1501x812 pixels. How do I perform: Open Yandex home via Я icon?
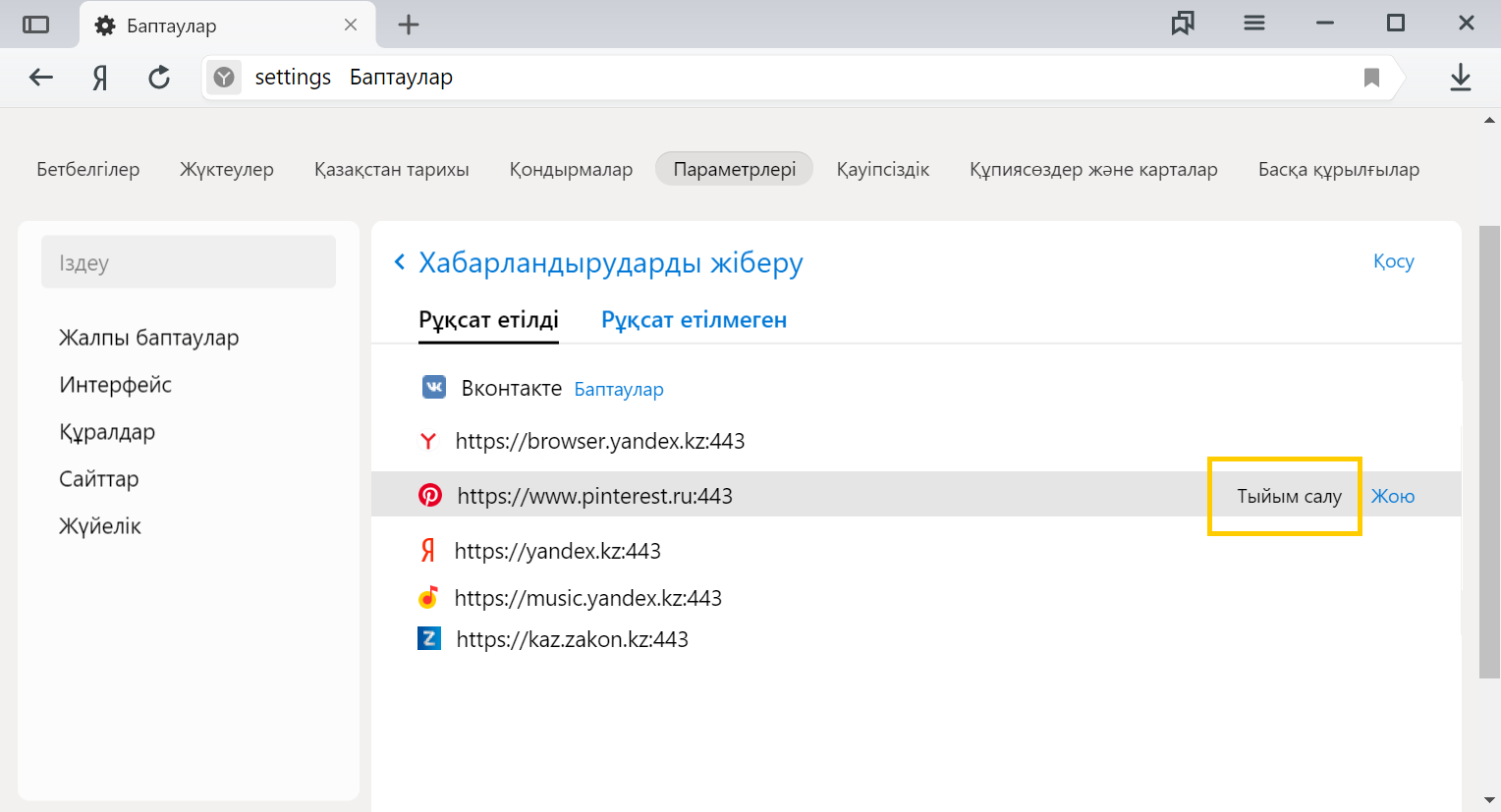100,78
